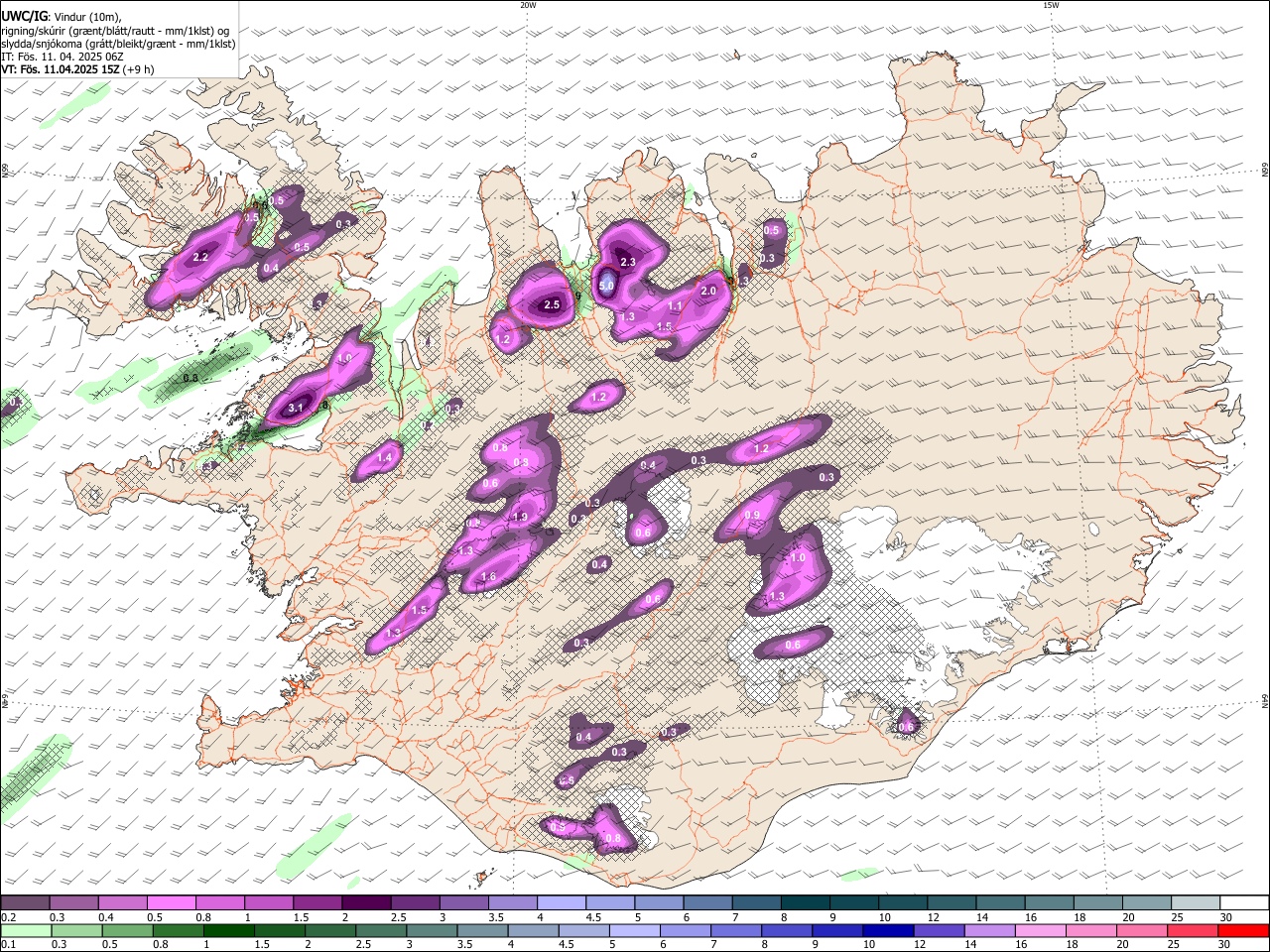Screen dimensions: 1270x952
Task: Select the pure red swatch above 30, bottom legend row
Action: coord(1243,931)
